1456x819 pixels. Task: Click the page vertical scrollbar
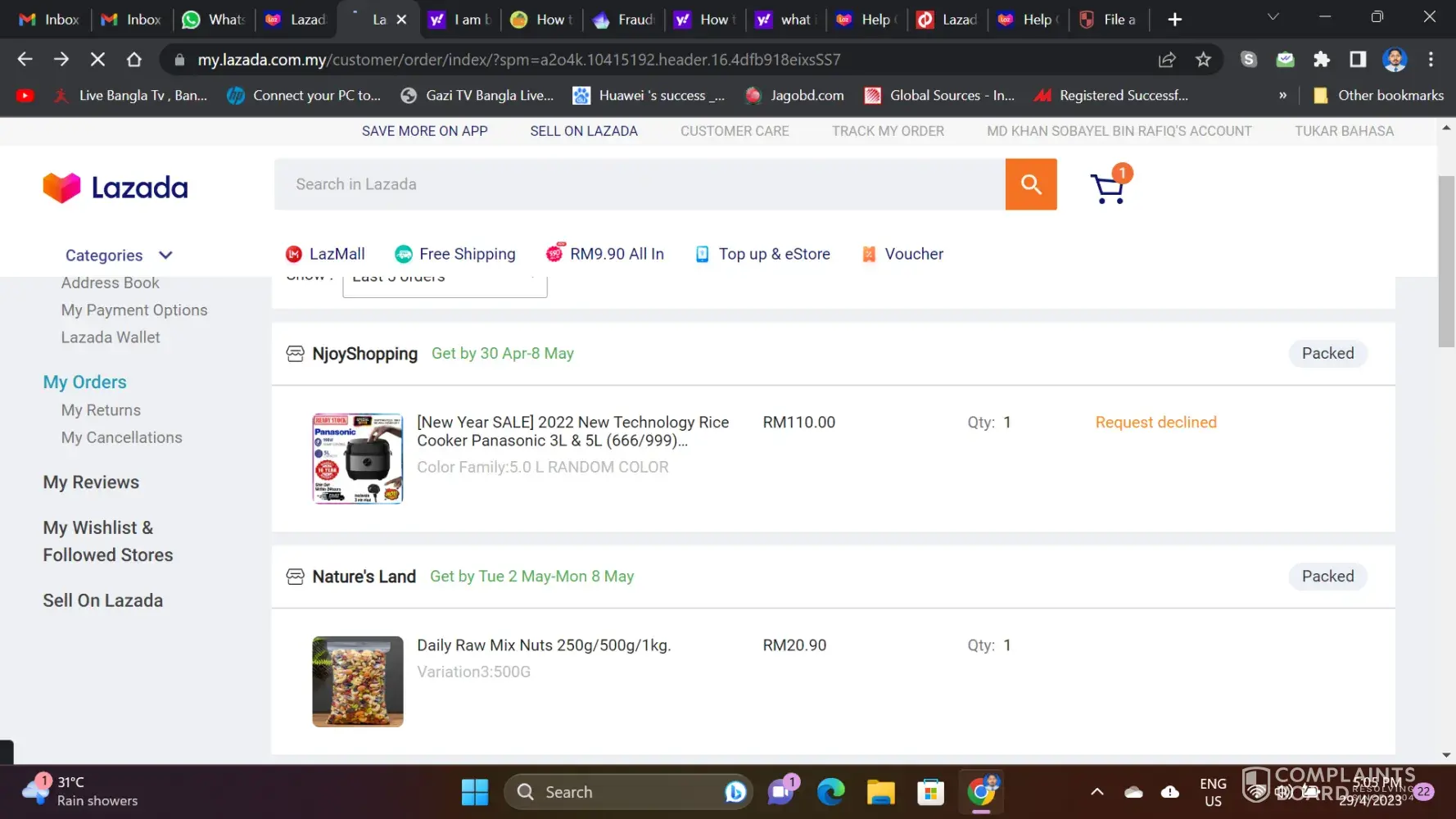pos(1446,261)
